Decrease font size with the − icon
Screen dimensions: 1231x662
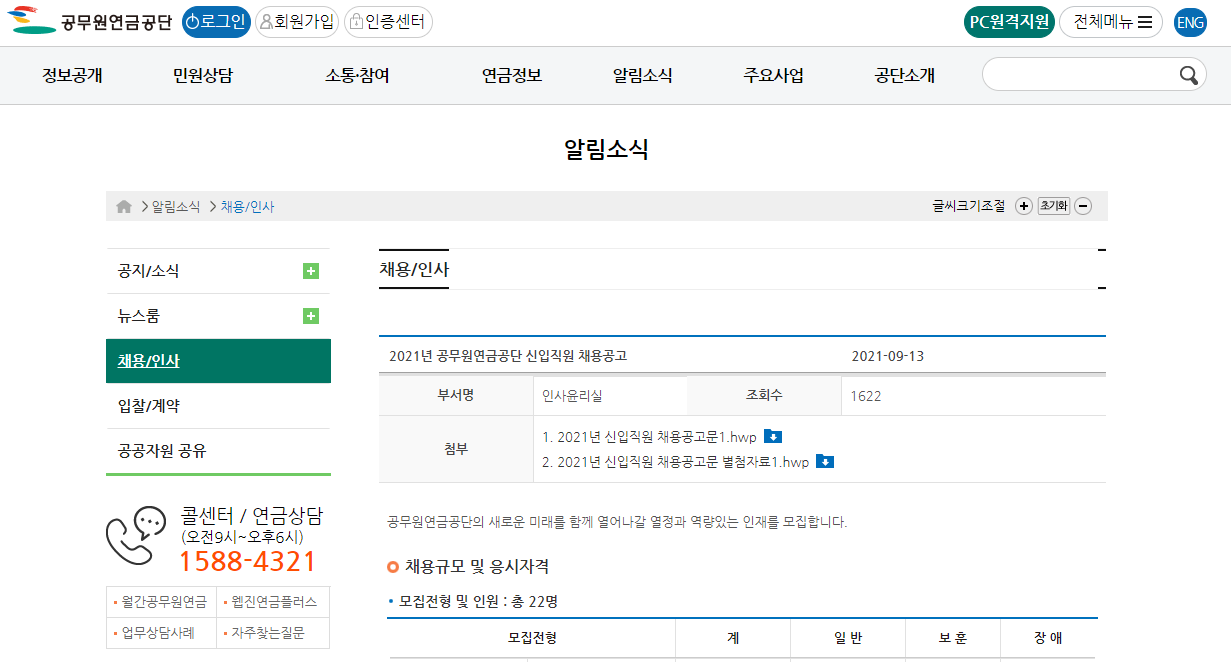(1084, 206)
